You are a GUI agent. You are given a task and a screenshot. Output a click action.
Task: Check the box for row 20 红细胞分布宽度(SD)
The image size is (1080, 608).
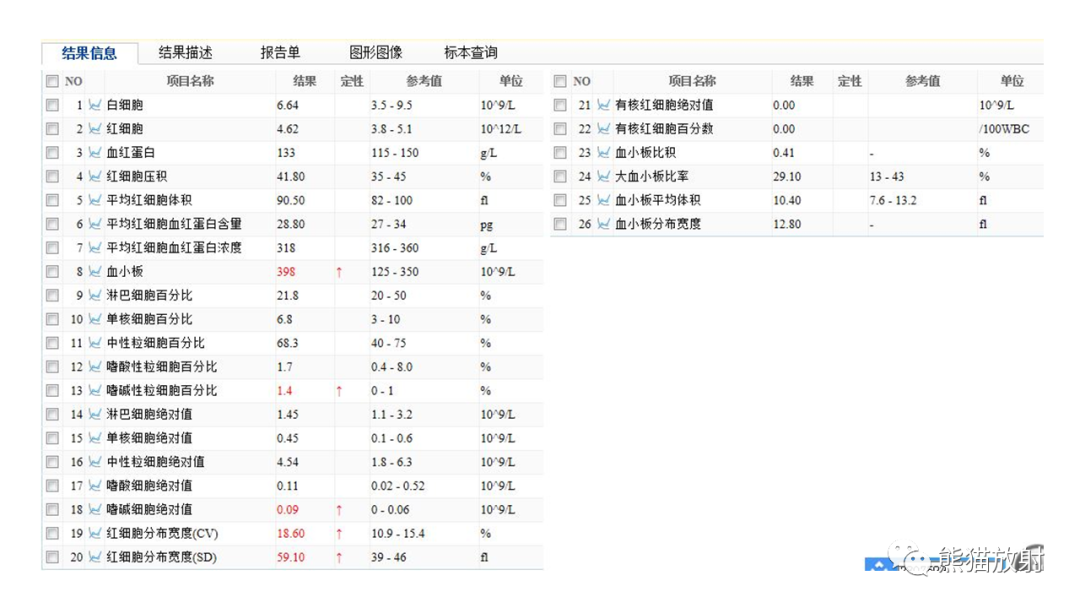tap(52, 556)
